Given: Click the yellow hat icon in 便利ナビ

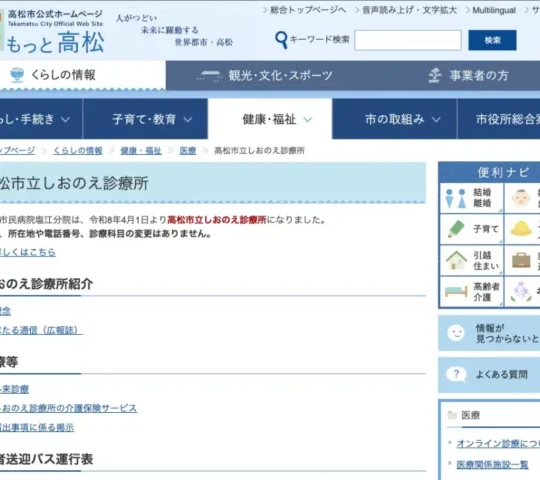Looking at the screenshot, I should [x=521, y=229].
